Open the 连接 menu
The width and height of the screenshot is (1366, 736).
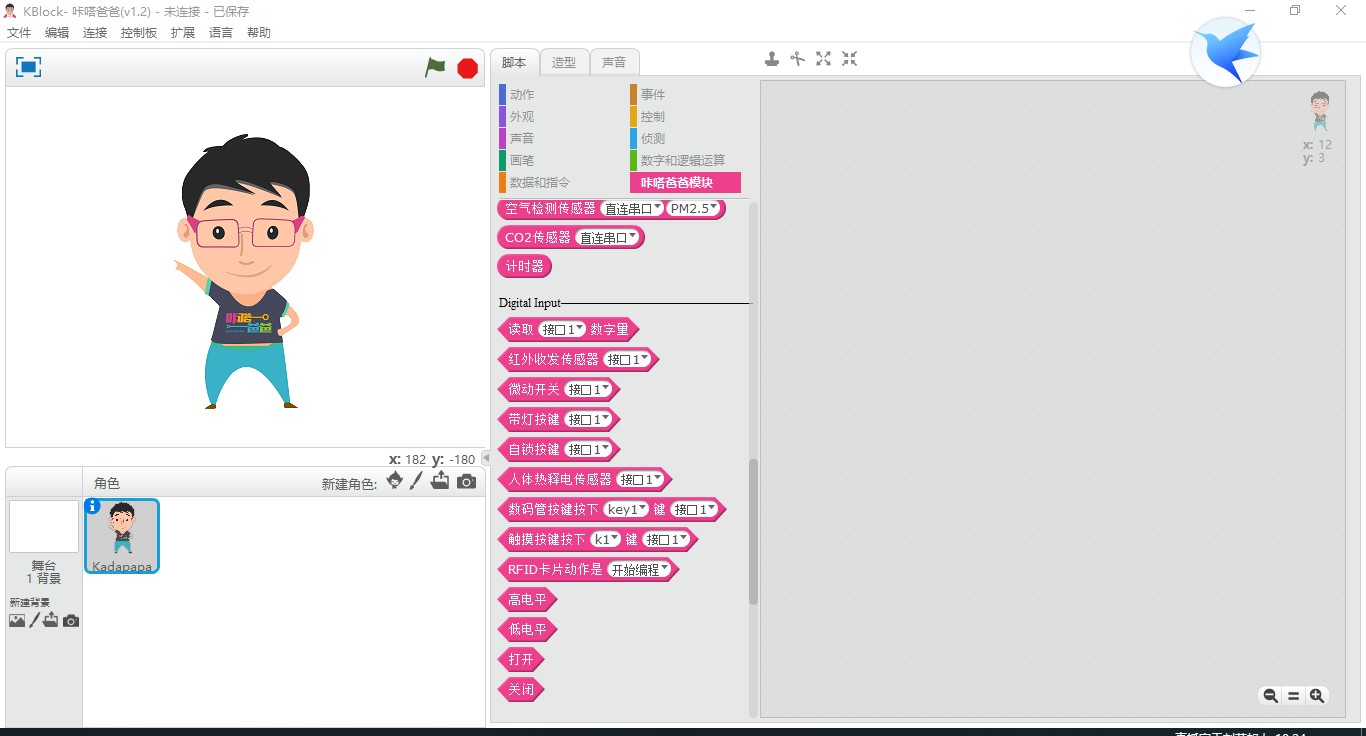[x=95, y=32]
